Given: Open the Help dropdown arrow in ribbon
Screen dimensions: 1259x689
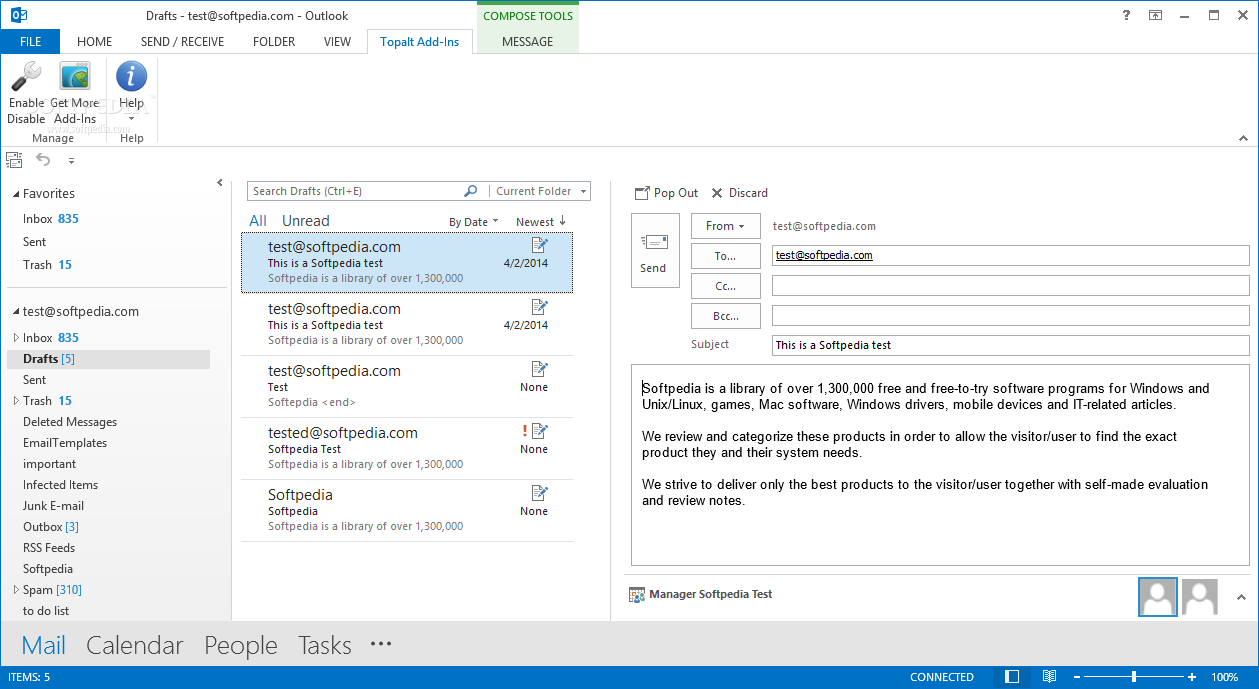Looking at the screenshot, I should tap(131, 119).
